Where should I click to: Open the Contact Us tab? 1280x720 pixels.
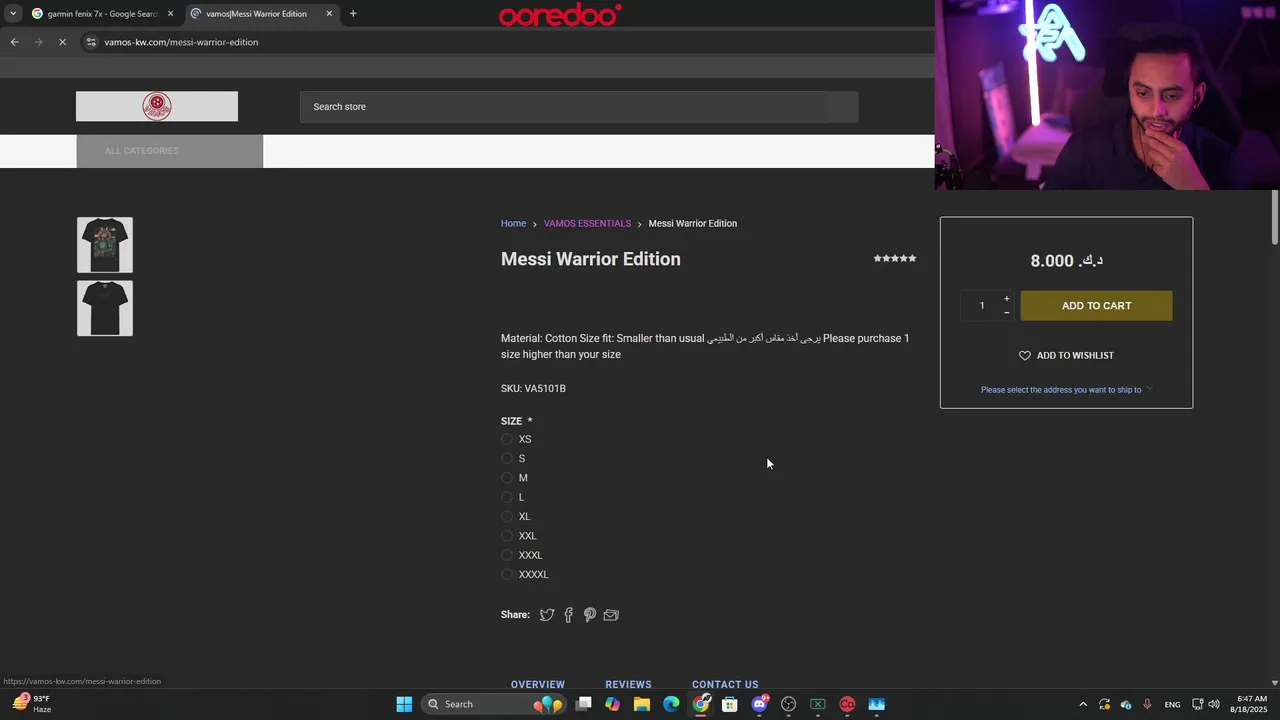725,684
